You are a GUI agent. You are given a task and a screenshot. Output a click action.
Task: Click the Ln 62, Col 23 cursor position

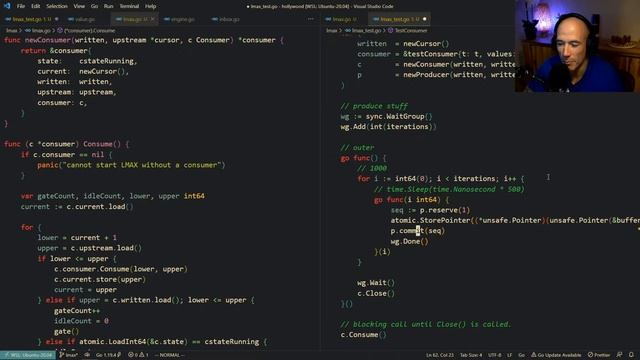(x=440, y=355)
